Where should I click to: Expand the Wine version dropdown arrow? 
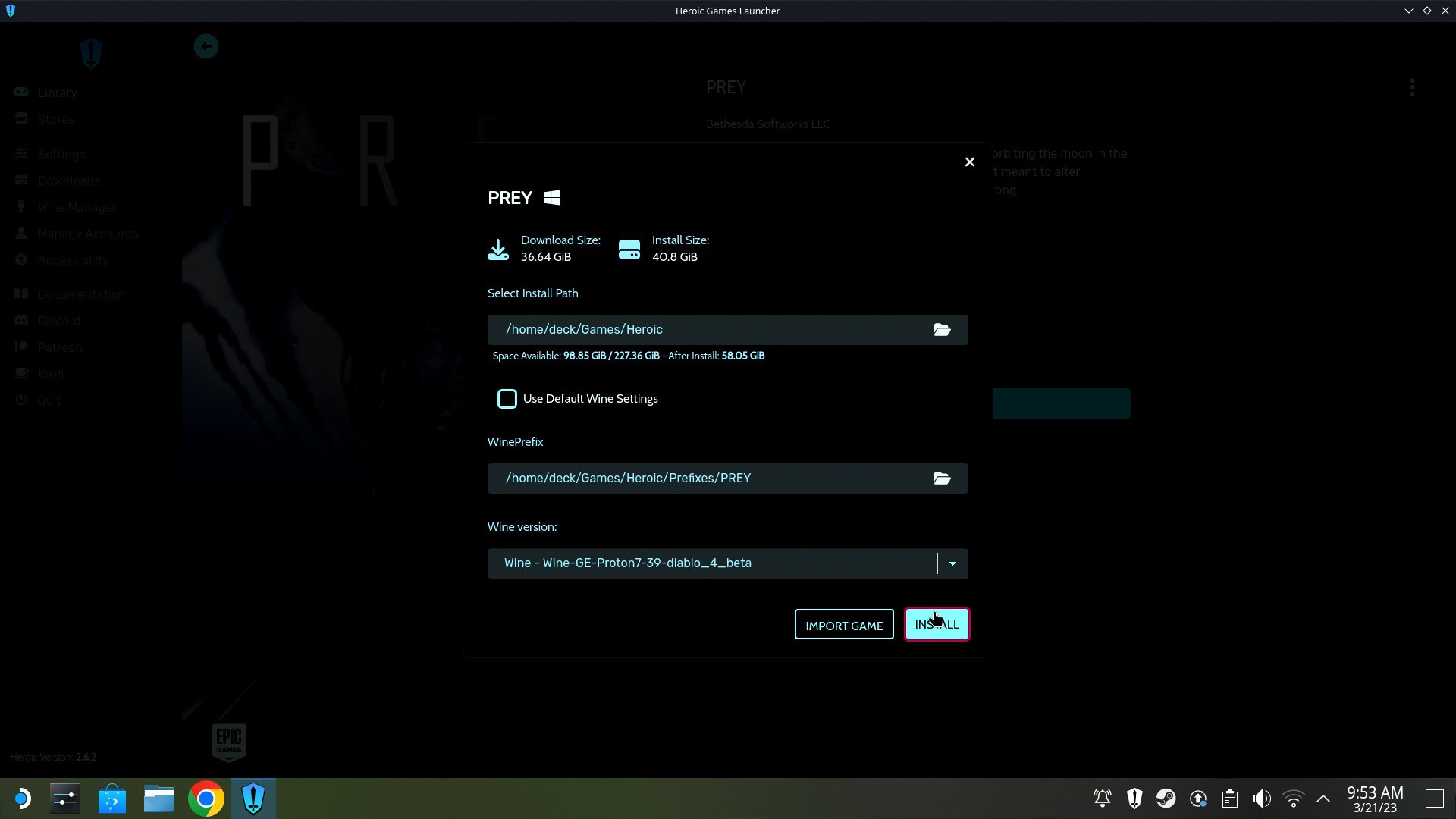pyautogui.click(x=952, y=563)
